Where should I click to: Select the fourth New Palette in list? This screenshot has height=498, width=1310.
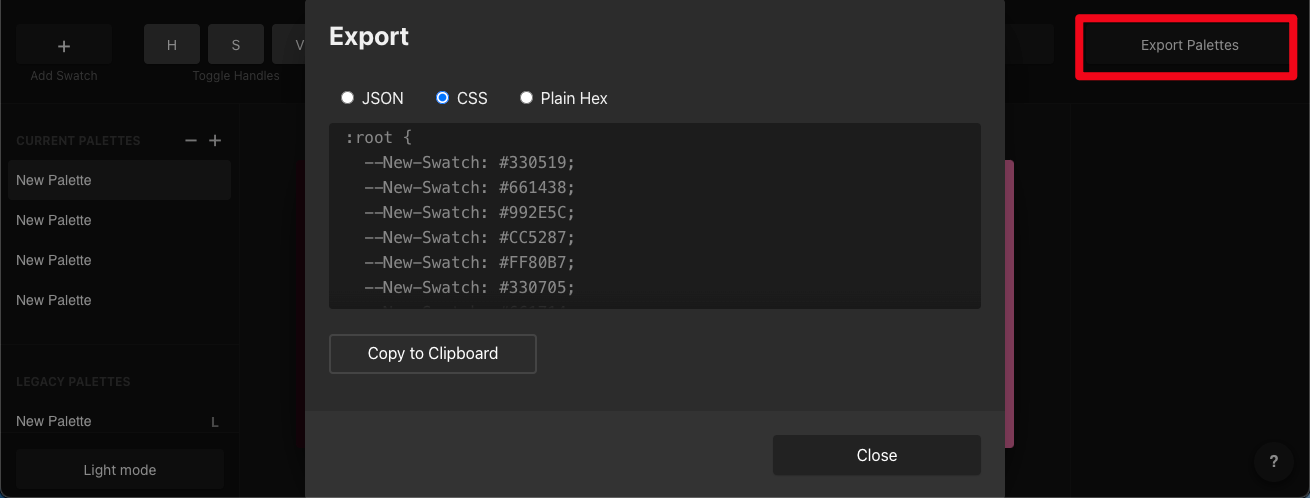coord(119,300)
